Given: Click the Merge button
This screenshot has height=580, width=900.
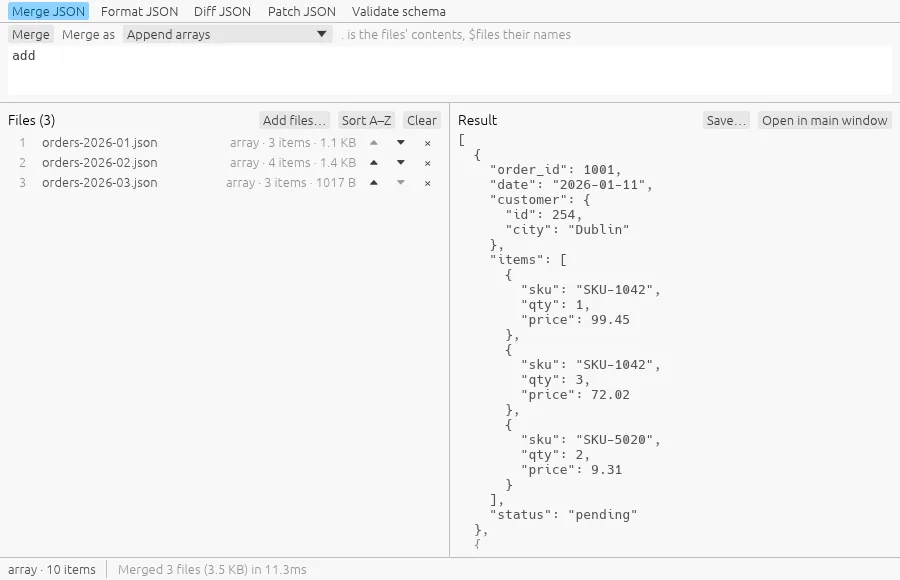Looking at the screenshot, I should (30, 34).
